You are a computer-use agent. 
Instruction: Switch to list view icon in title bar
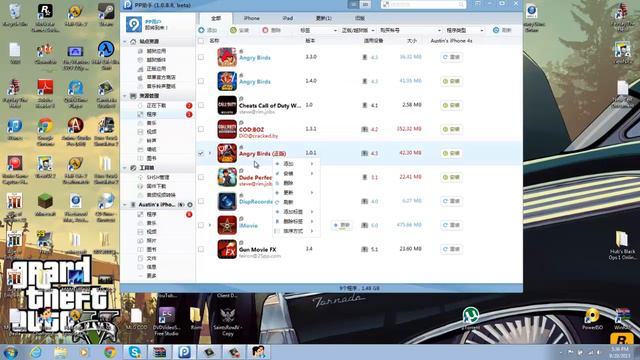(353, 4)
